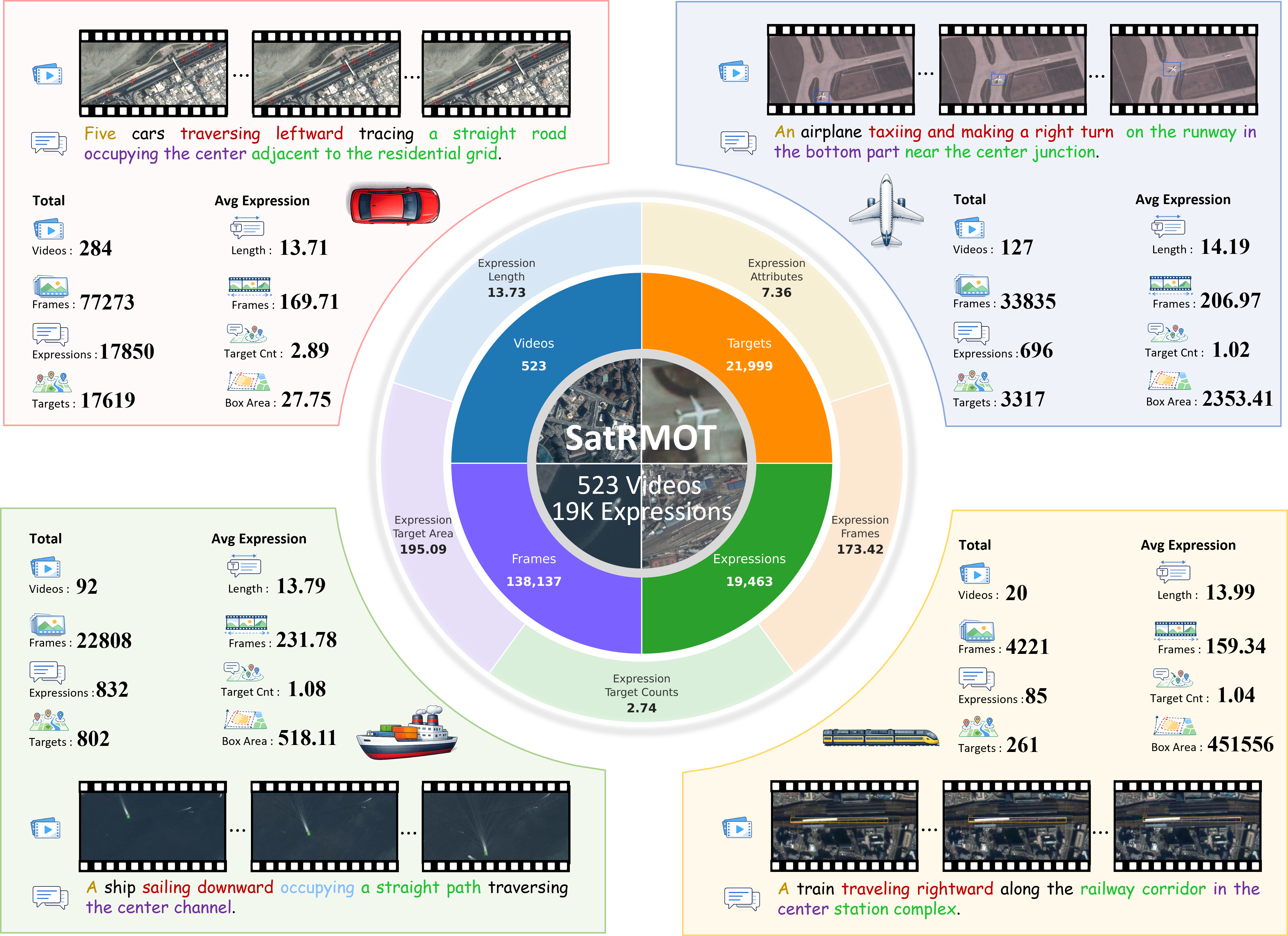
Task: Click chat icon next to 'A ship sailing' caption
Action: tap(50, 897)
